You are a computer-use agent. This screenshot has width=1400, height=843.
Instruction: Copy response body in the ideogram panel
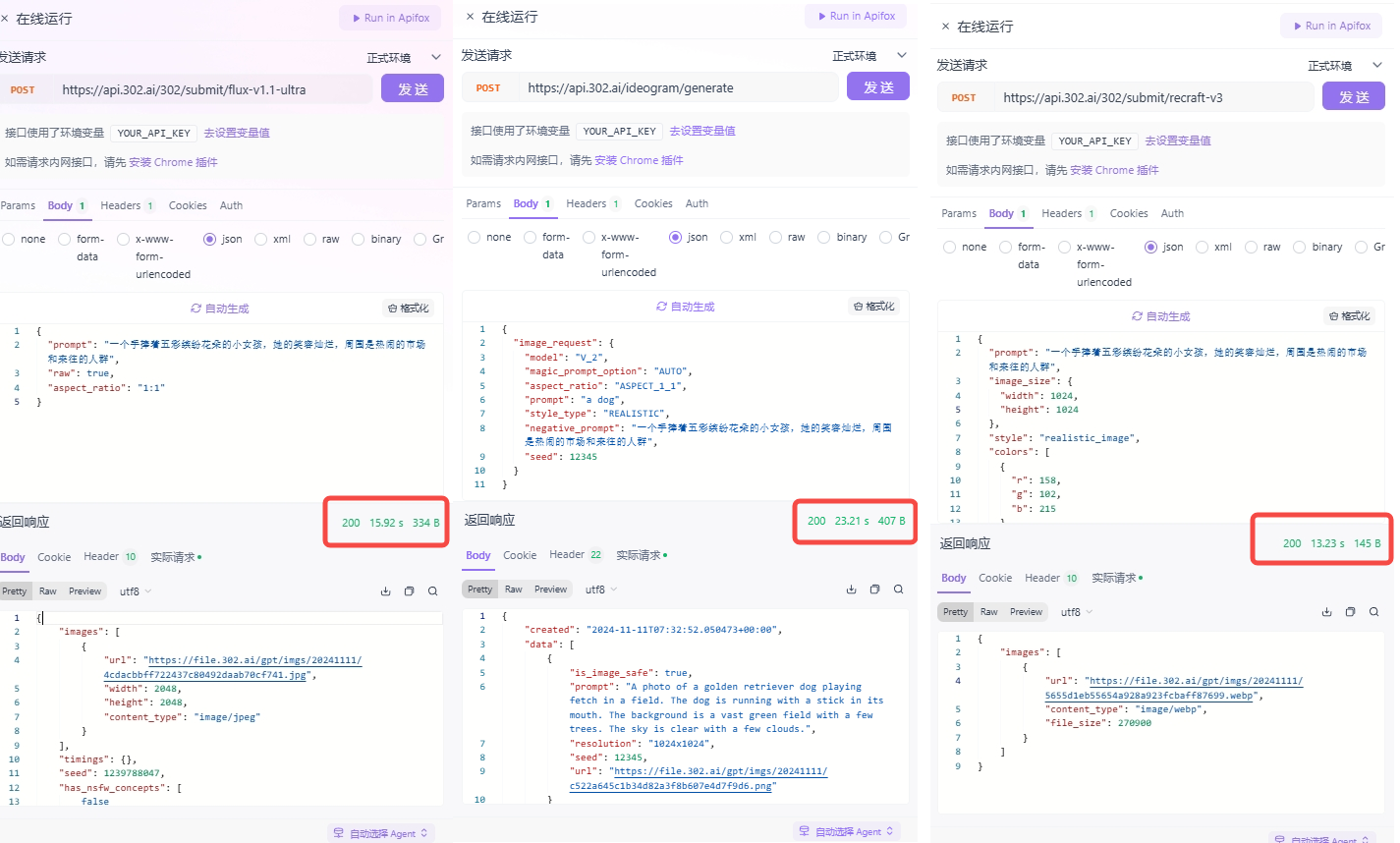[874, 590]
